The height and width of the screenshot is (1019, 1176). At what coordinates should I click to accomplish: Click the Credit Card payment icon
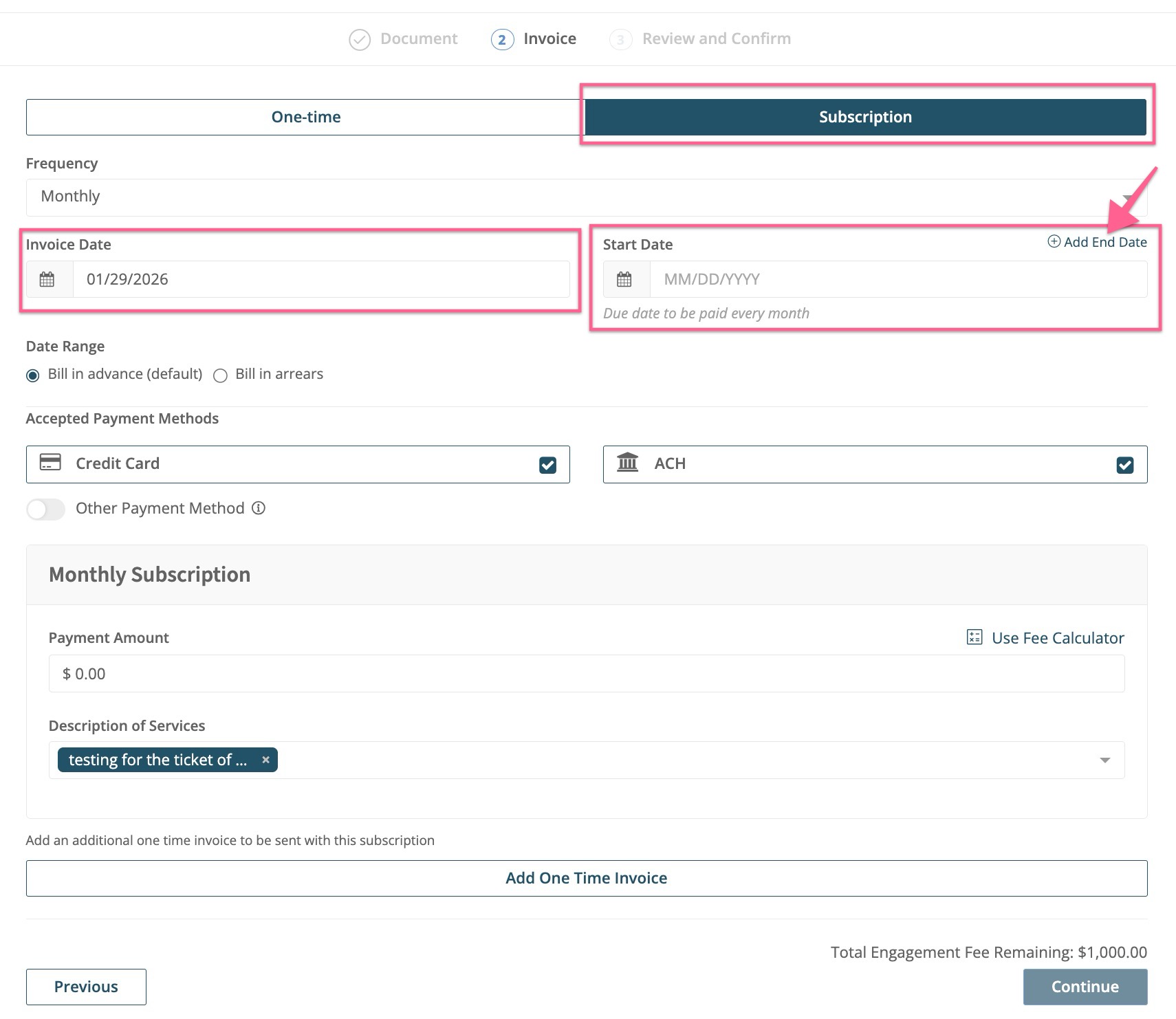coord(50,462)
